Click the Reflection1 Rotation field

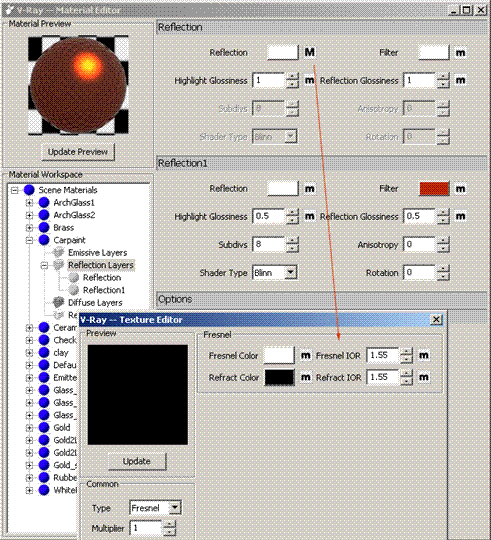419,273
